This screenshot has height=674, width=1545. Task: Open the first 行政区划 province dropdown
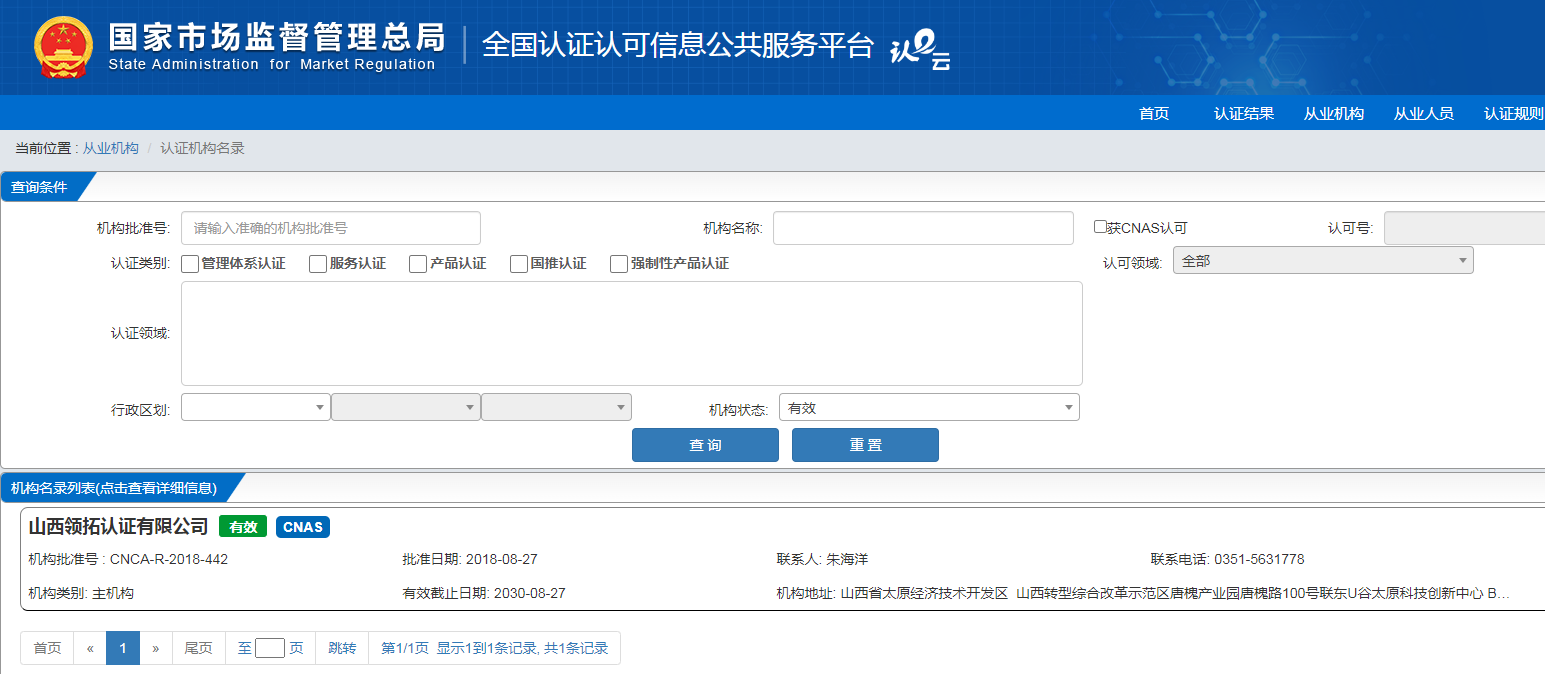255,408
